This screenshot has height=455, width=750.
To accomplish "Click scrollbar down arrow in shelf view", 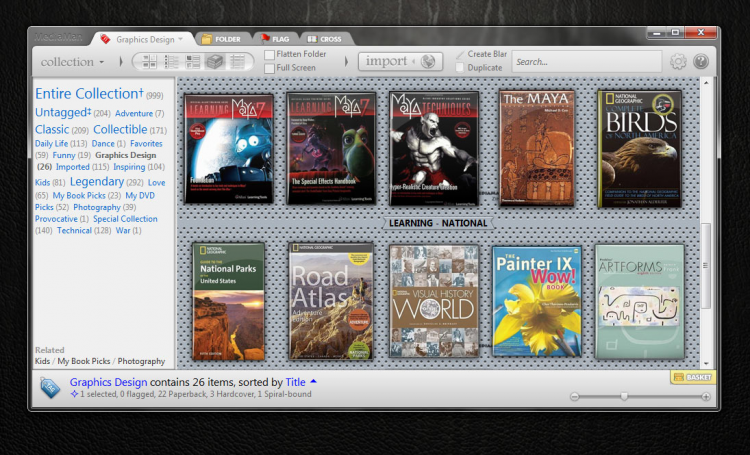I will click(706, 364).
